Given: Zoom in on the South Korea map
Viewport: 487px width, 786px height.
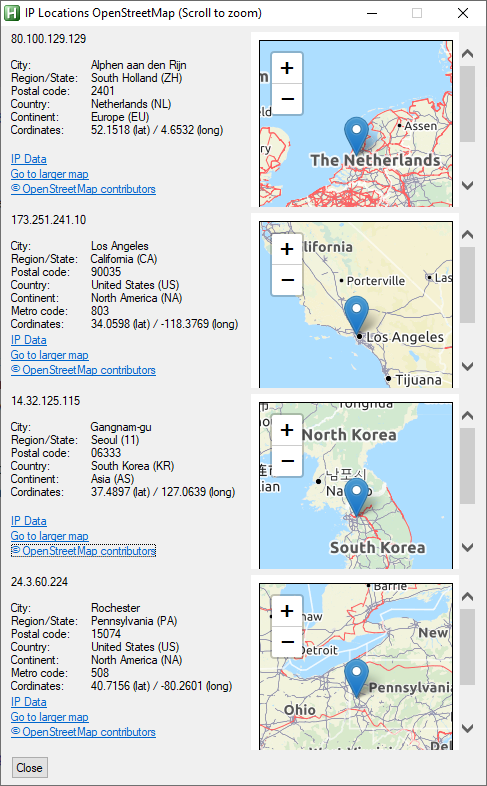Looking at the screenshot, I should [287, 430].
